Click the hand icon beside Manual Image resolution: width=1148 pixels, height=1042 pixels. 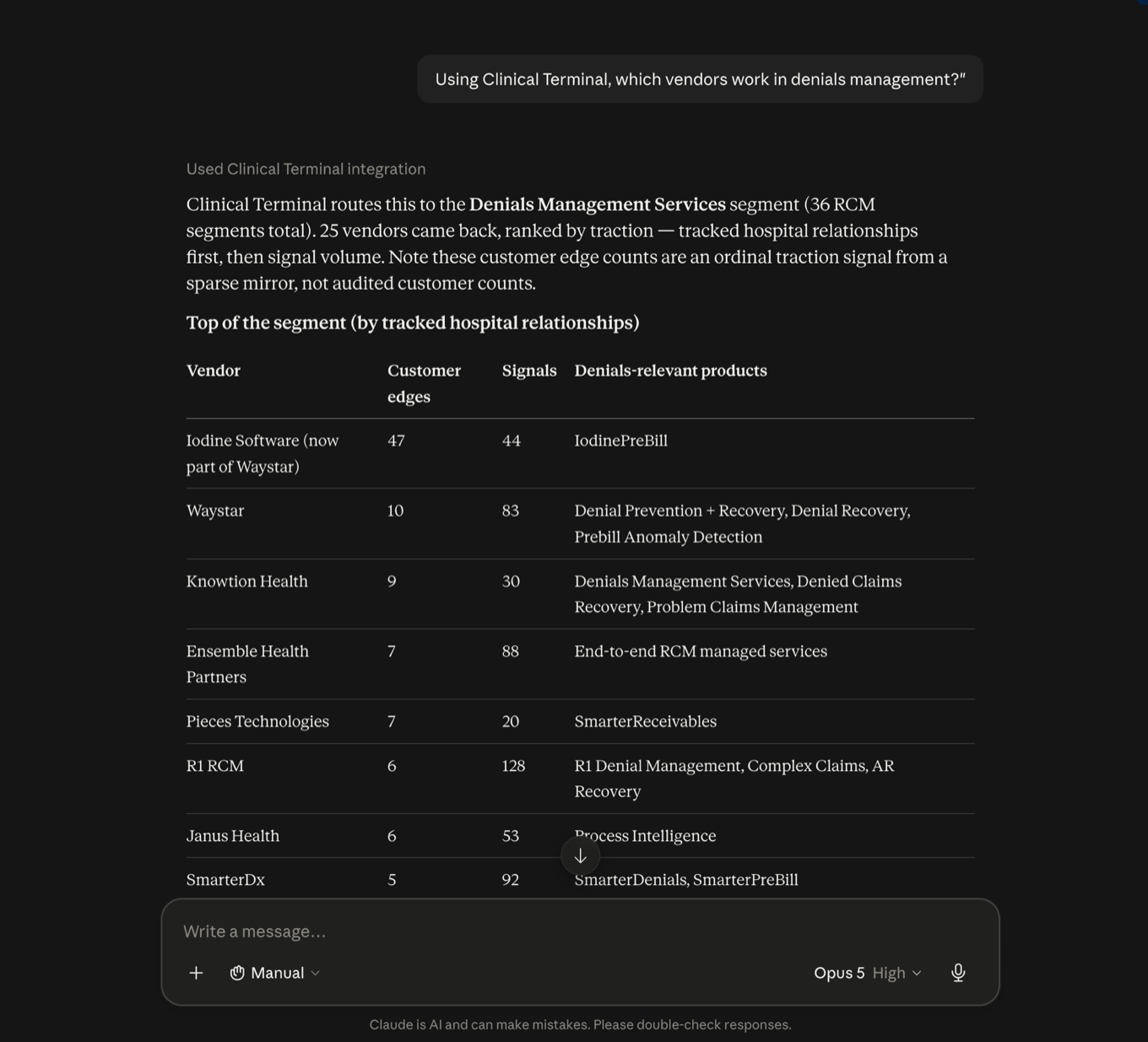tap(237, 973)
